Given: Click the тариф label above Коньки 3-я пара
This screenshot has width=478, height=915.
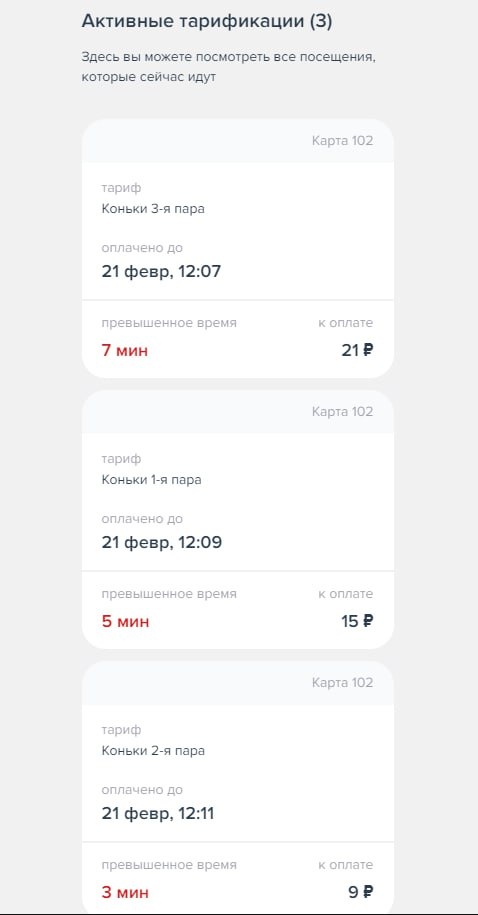Looking at the screenshot, I should click(x=121, y=188).
